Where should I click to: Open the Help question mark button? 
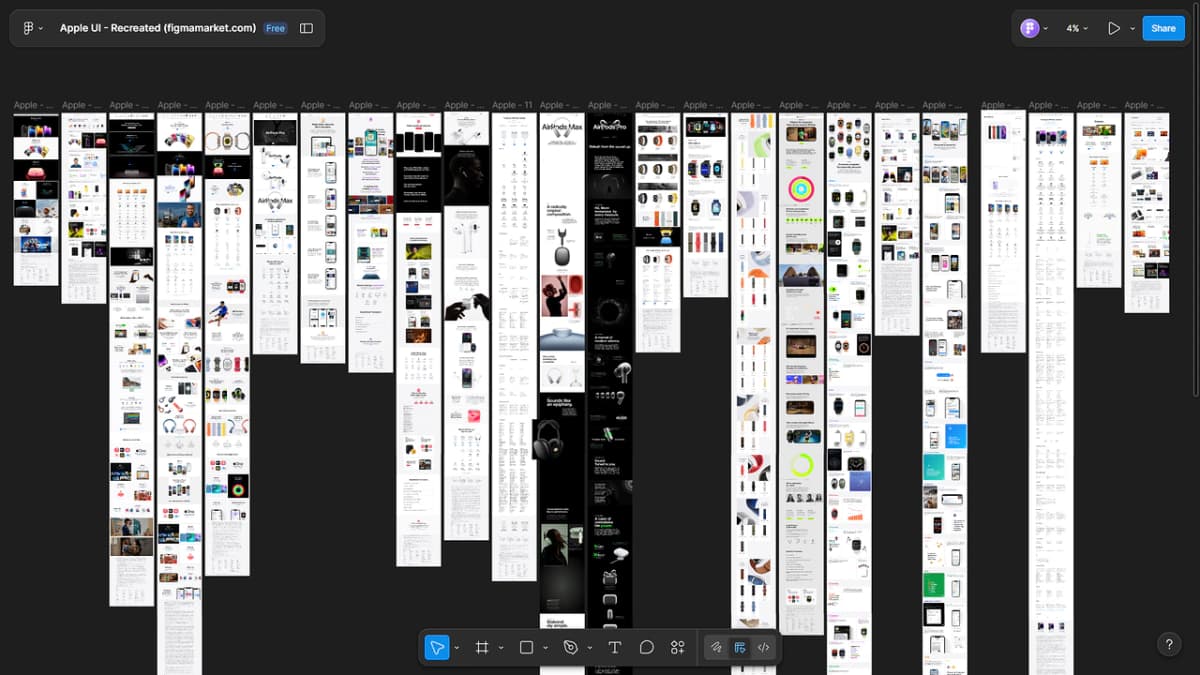click(x=1169, y=645)
